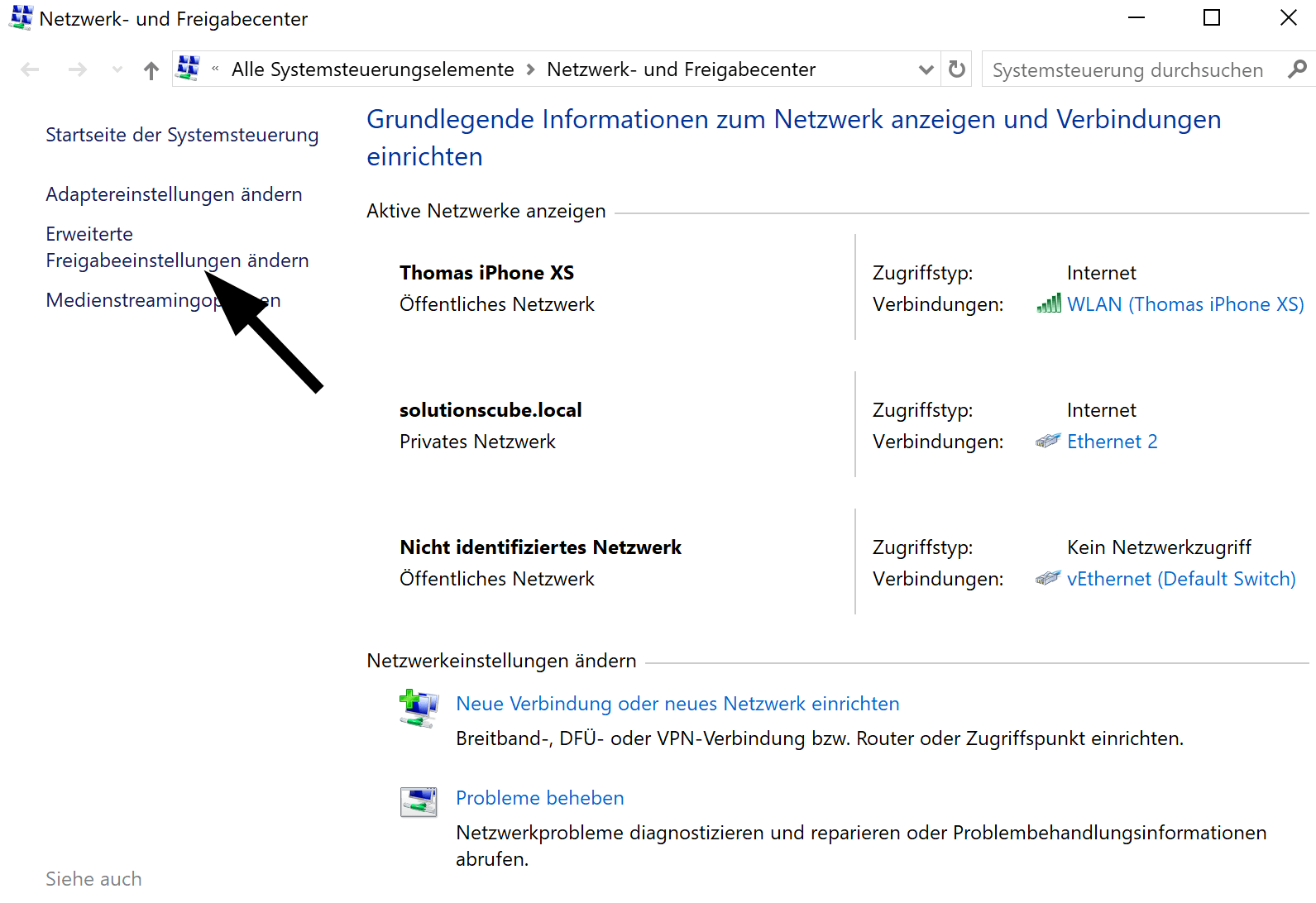Click the Ethernet 2 adapter icon

[1048, 441]
